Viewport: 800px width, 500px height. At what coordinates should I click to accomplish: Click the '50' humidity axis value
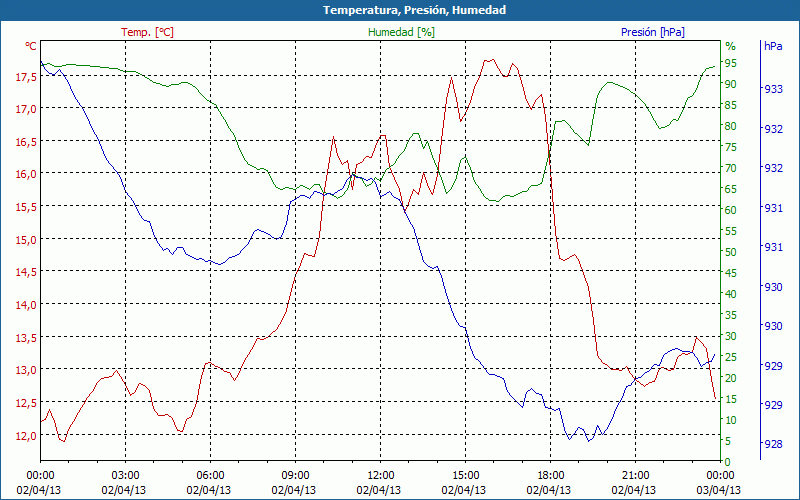(730, 252)
